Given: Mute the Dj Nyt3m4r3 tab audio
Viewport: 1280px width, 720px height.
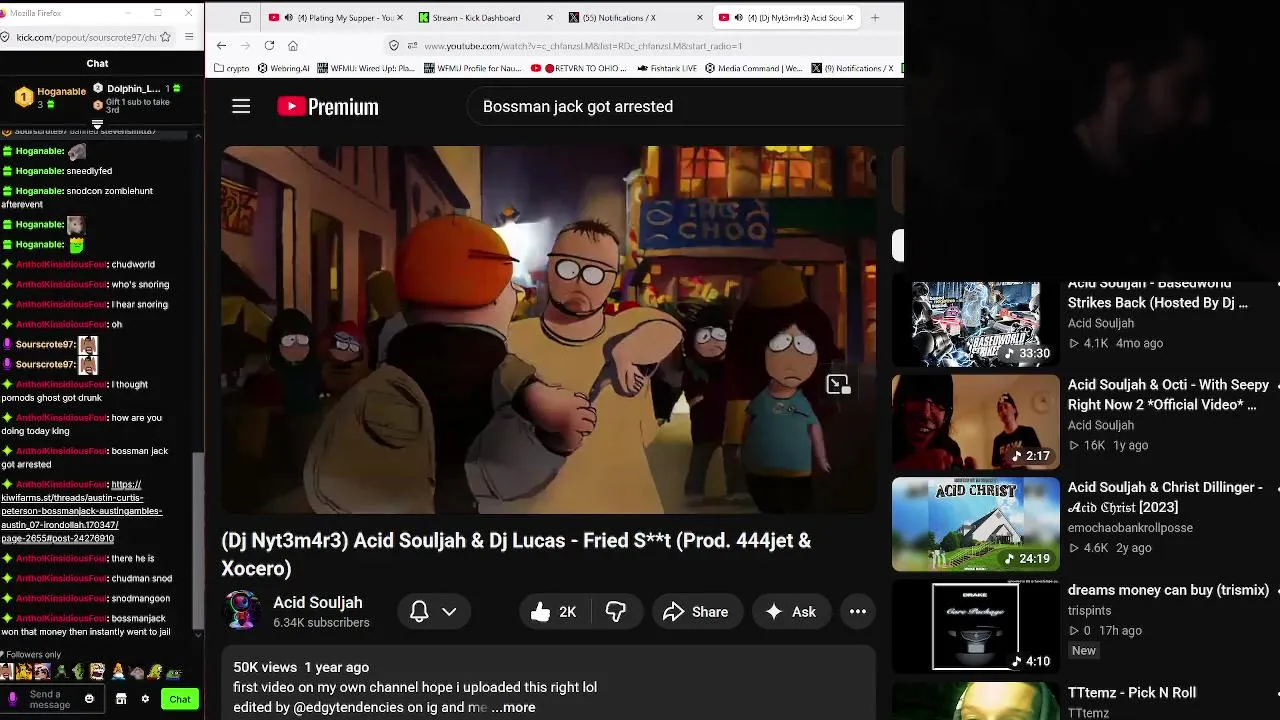Looking at the screenshot, I should pyautogui.click(x=737, y=17).
